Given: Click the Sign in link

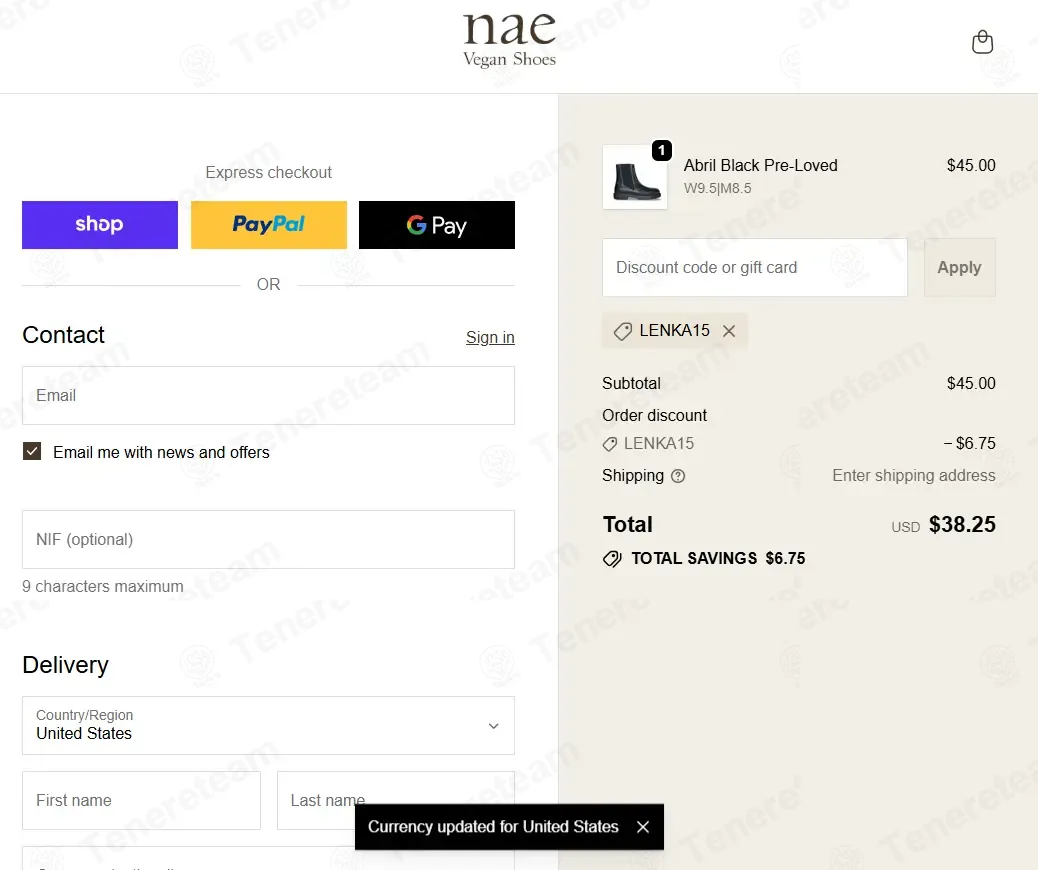Looking at the screenshot, I should coord(490,337).
